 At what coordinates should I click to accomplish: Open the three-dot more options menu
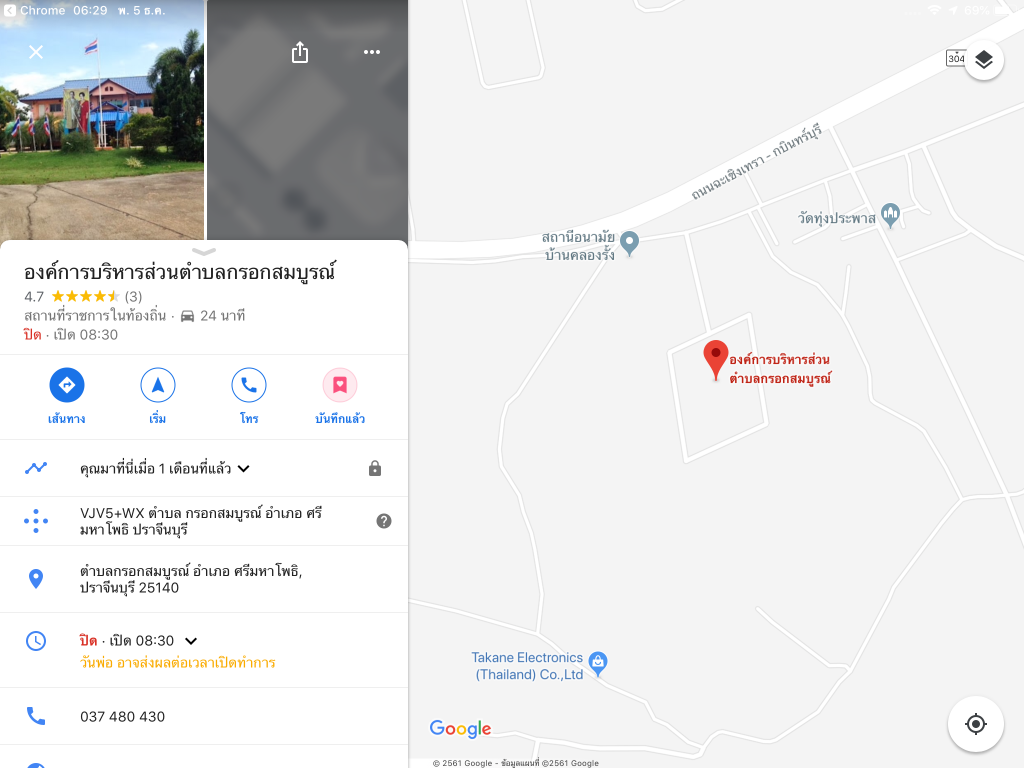pos(372,52)
